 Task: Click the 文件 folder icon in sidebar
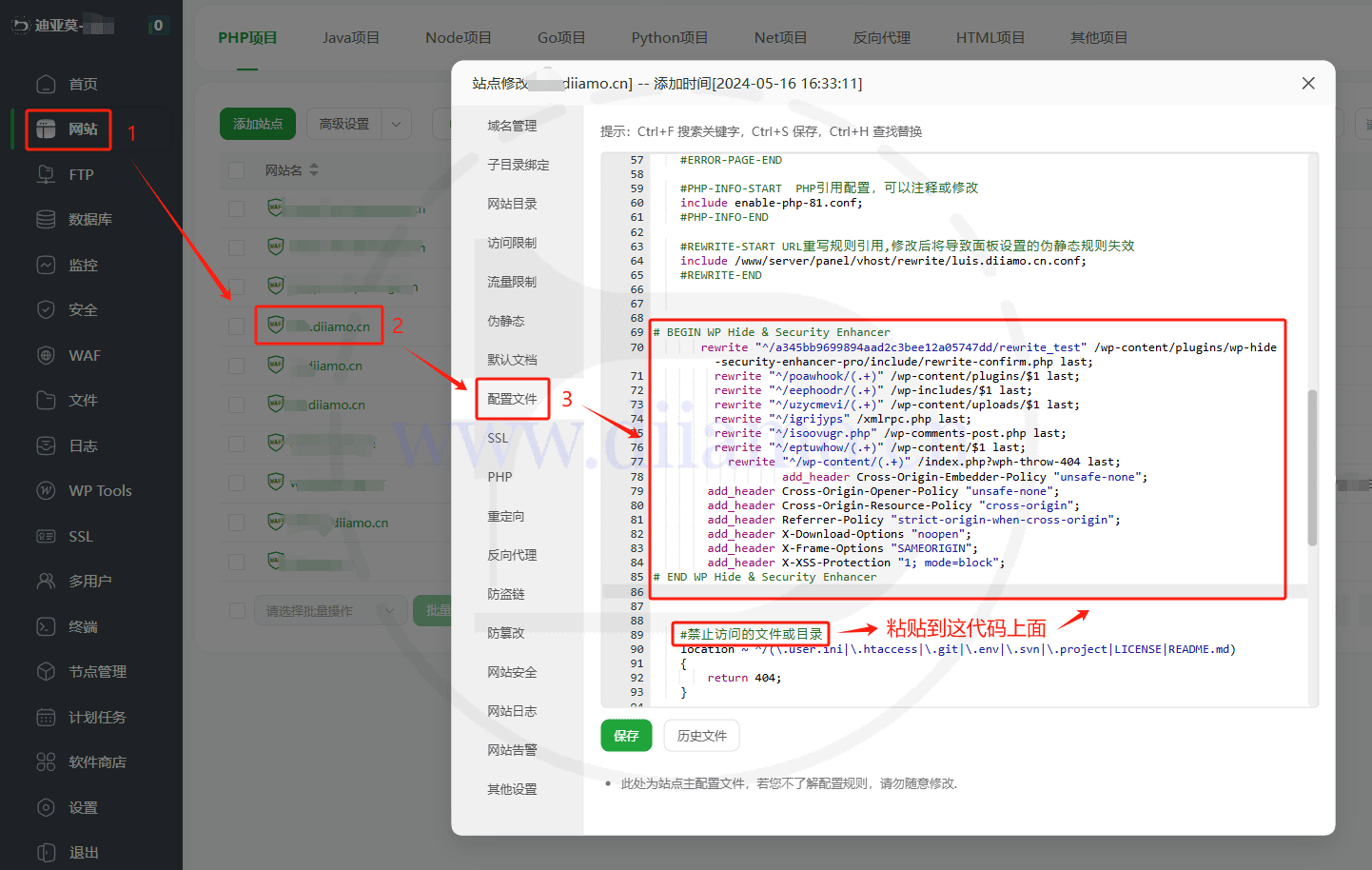click(x=46, y=400)
